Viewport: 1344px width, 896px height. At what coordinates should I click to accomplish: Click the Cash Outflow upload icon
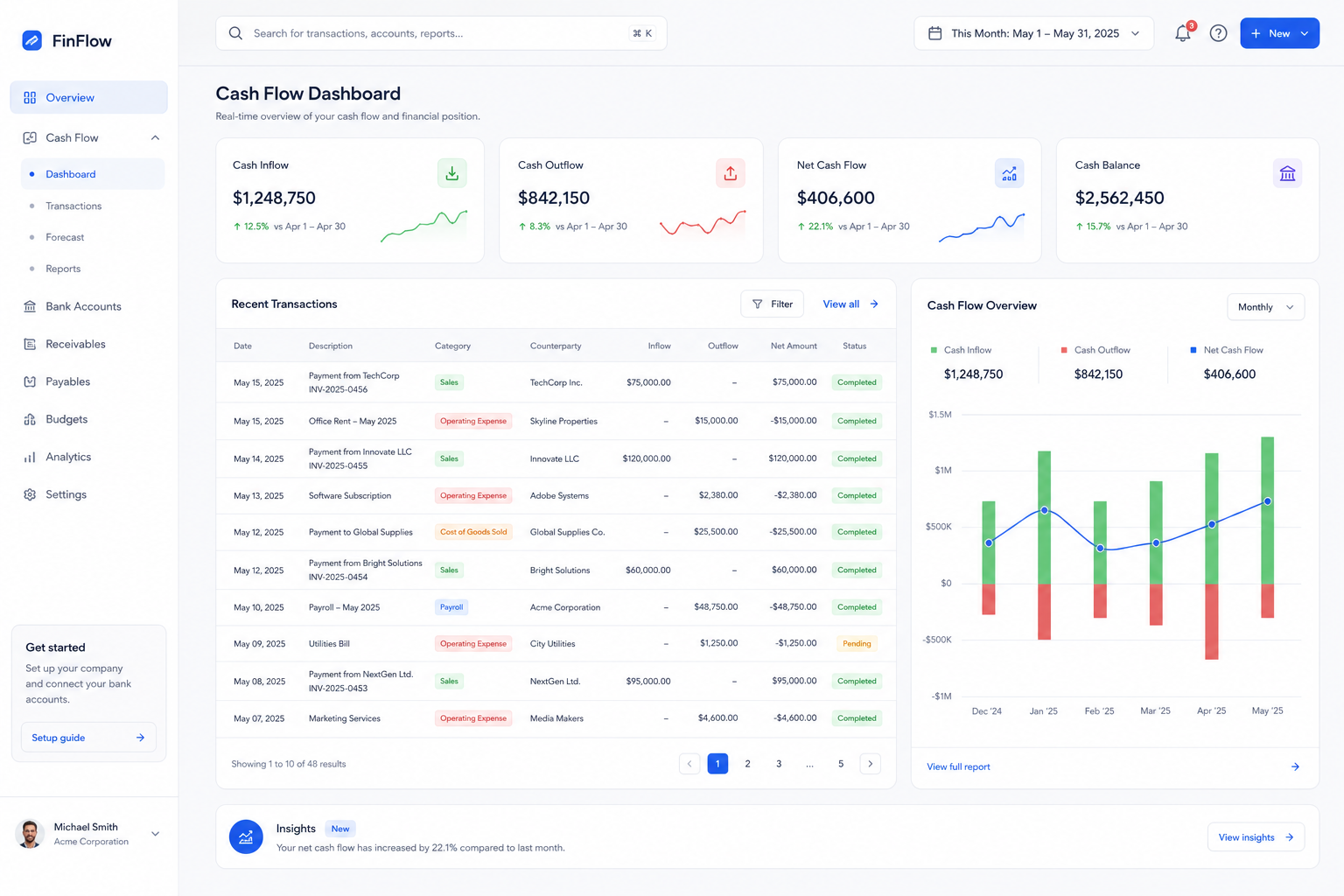pyautogui.click(x=730, y=173)
